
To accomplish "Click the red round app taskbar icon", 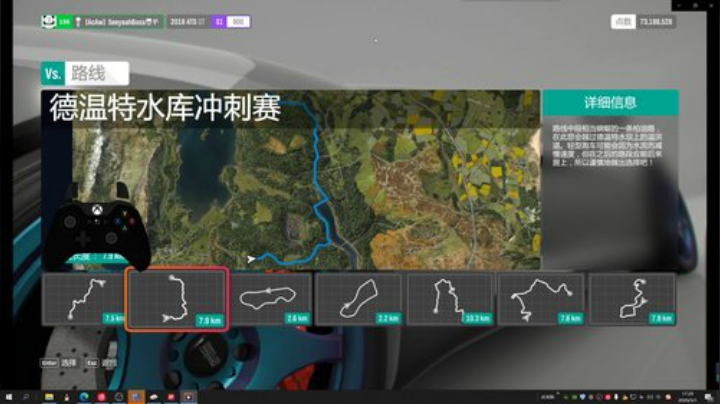I will tap(101, 397).
